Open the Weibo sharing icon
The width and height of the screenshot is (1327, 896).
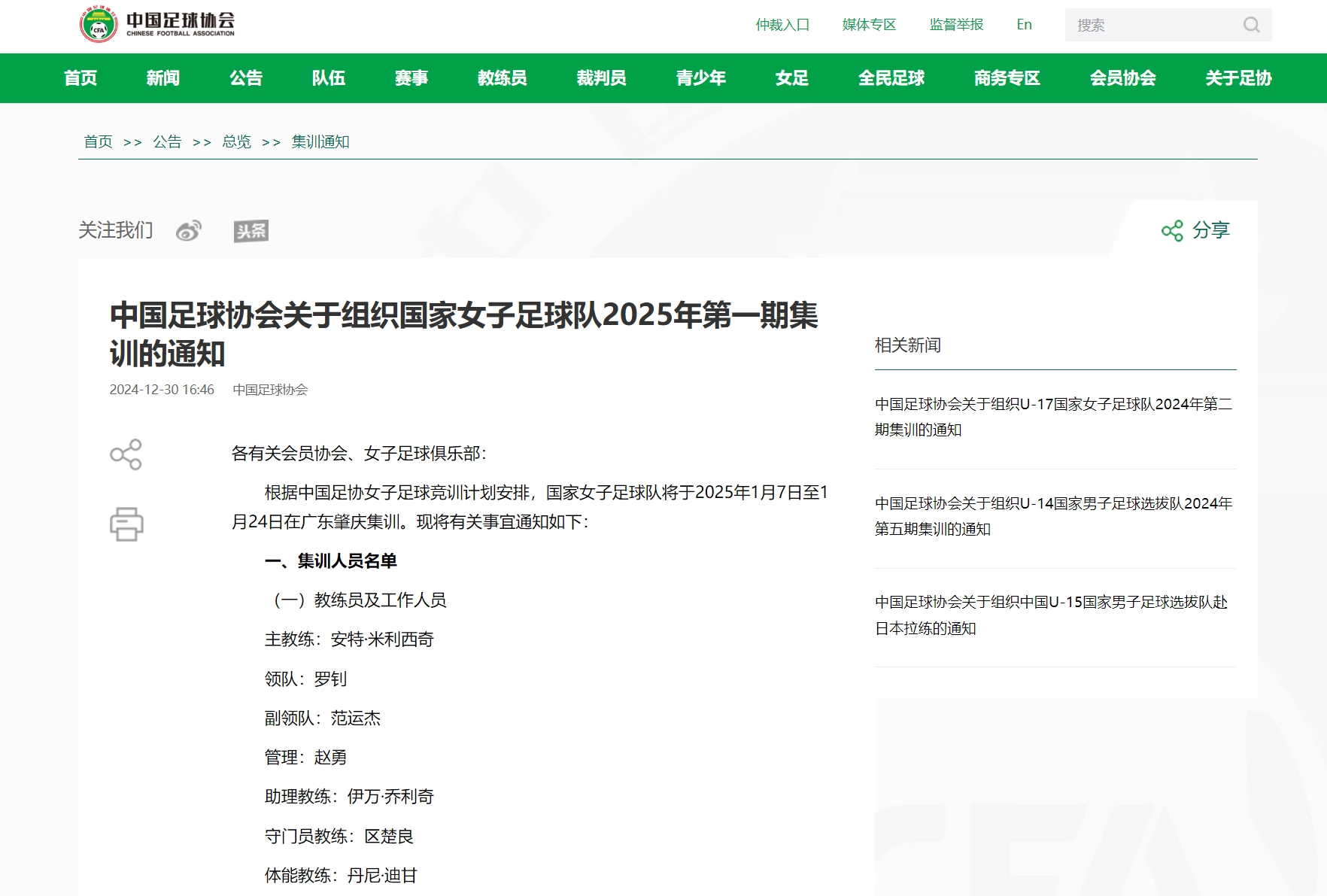(190, 230)
